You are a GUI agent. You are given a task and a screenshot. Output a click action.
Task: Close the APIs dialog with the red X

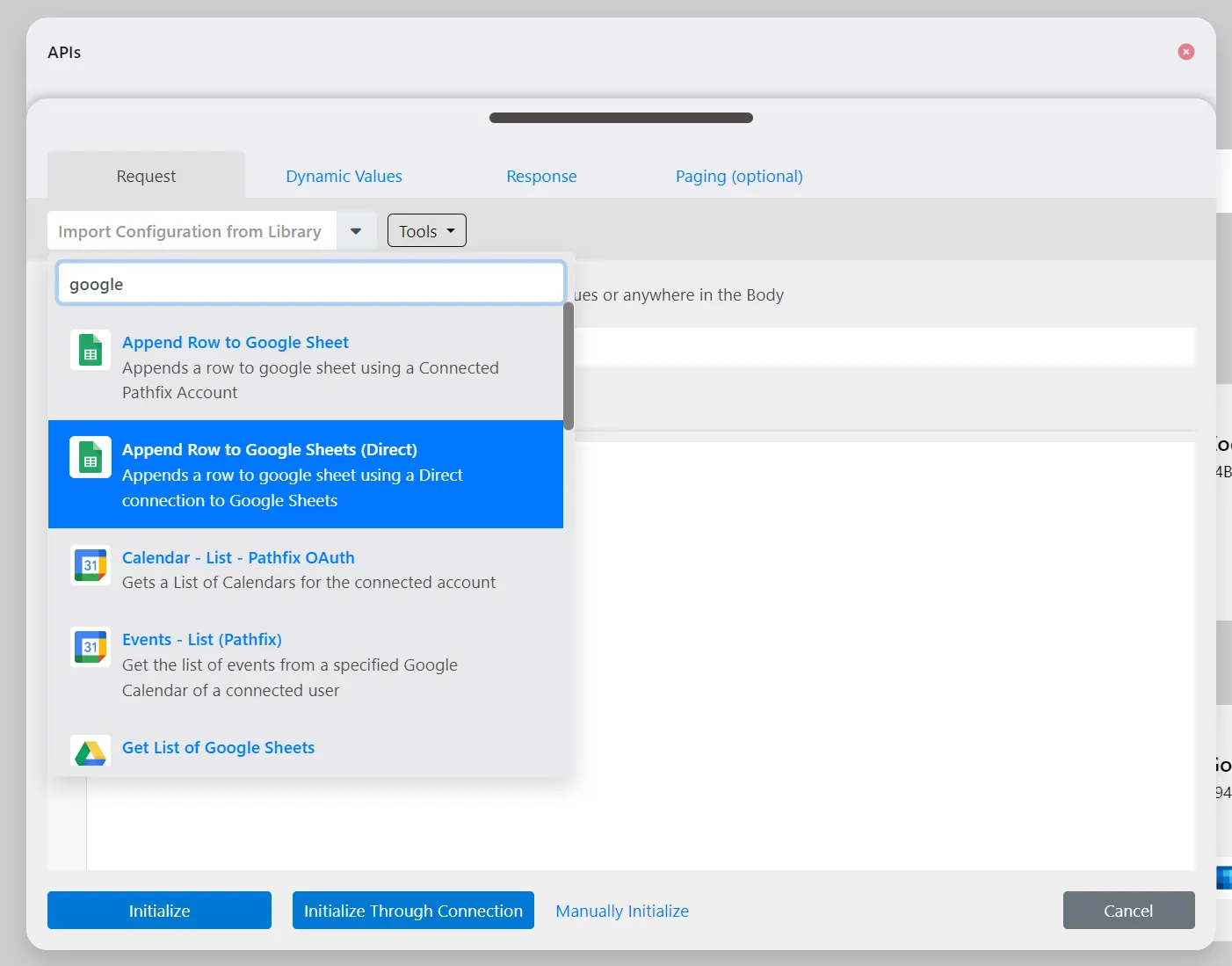tap(1186, 52)
